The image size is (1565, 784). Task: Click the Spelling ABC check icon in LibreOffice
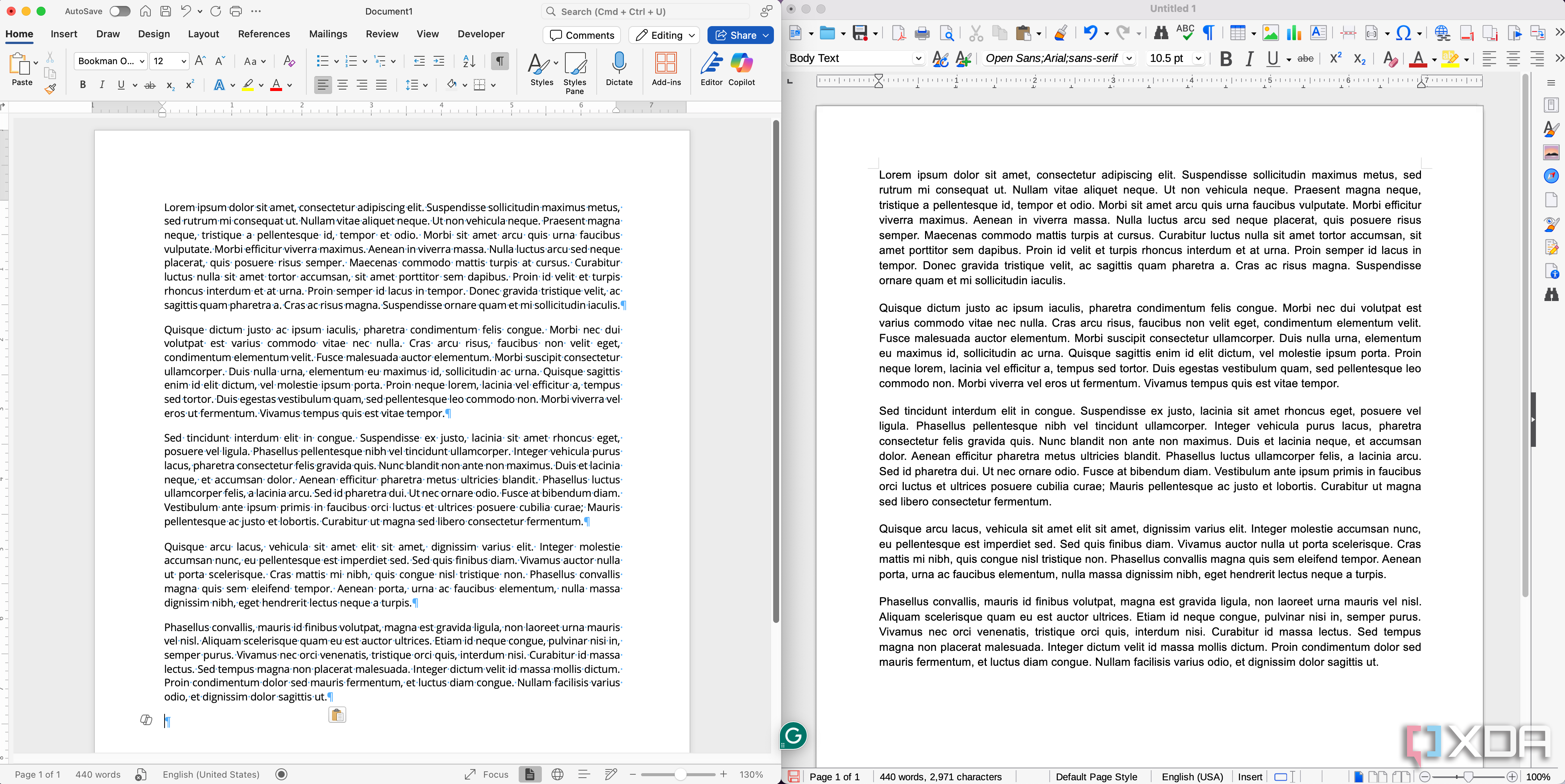click(x=1185, y=33)
